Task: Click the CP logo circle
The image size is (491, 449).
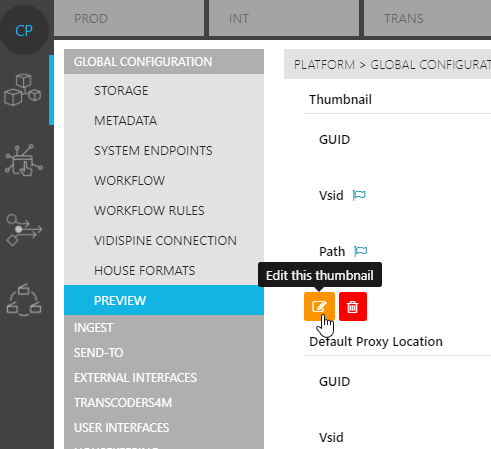Action: 24,30
